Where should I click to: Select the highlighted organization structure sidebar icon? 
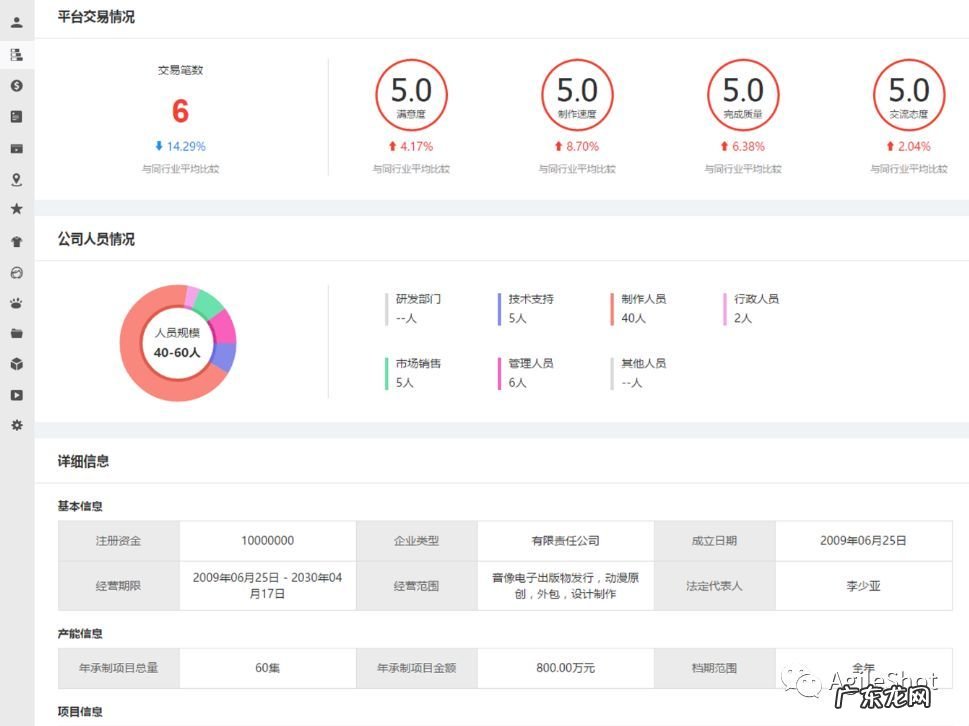pos(16,54)
